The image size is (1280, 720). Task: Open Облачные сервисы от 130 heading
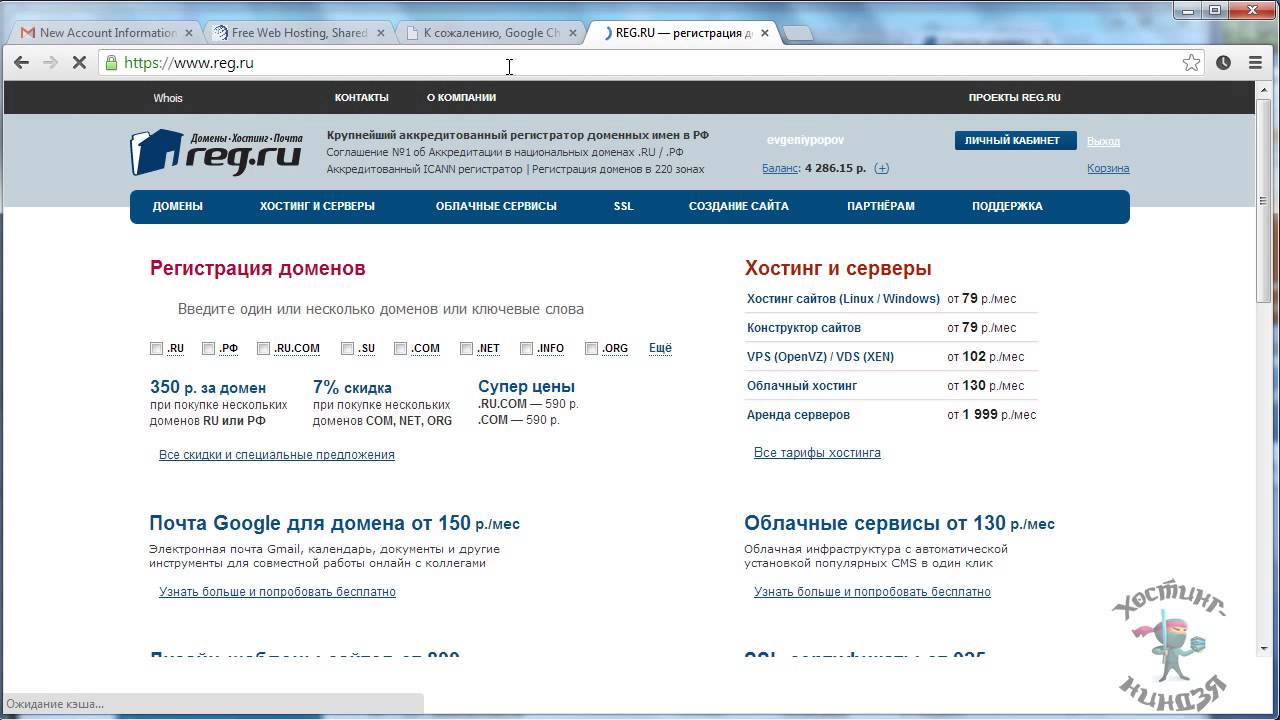[899, 523]
